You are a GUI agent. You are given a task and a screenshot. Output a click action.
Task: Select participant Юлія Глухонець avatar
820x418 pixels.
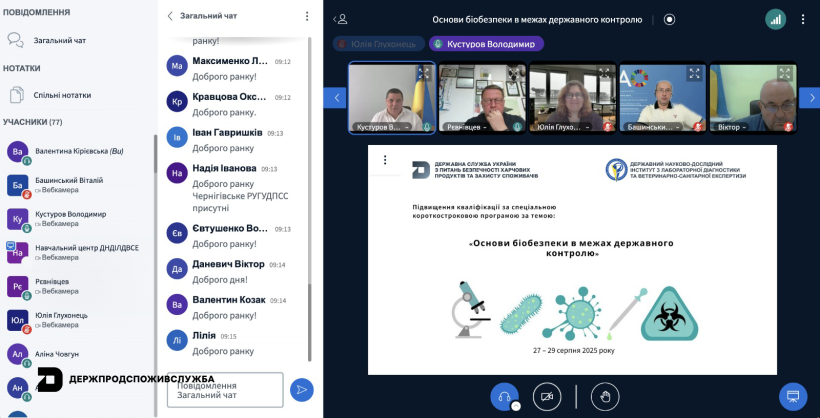click(x=17, y=320)
